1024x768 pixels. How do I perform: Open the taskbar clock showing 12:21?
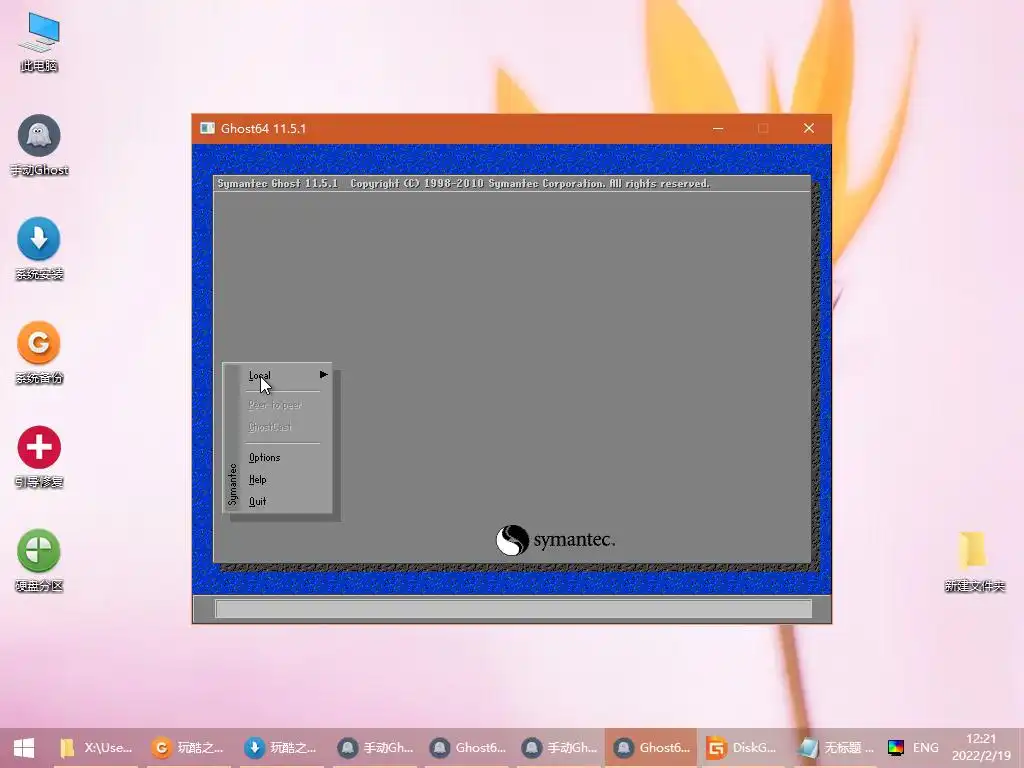click(x=981, y=747)
